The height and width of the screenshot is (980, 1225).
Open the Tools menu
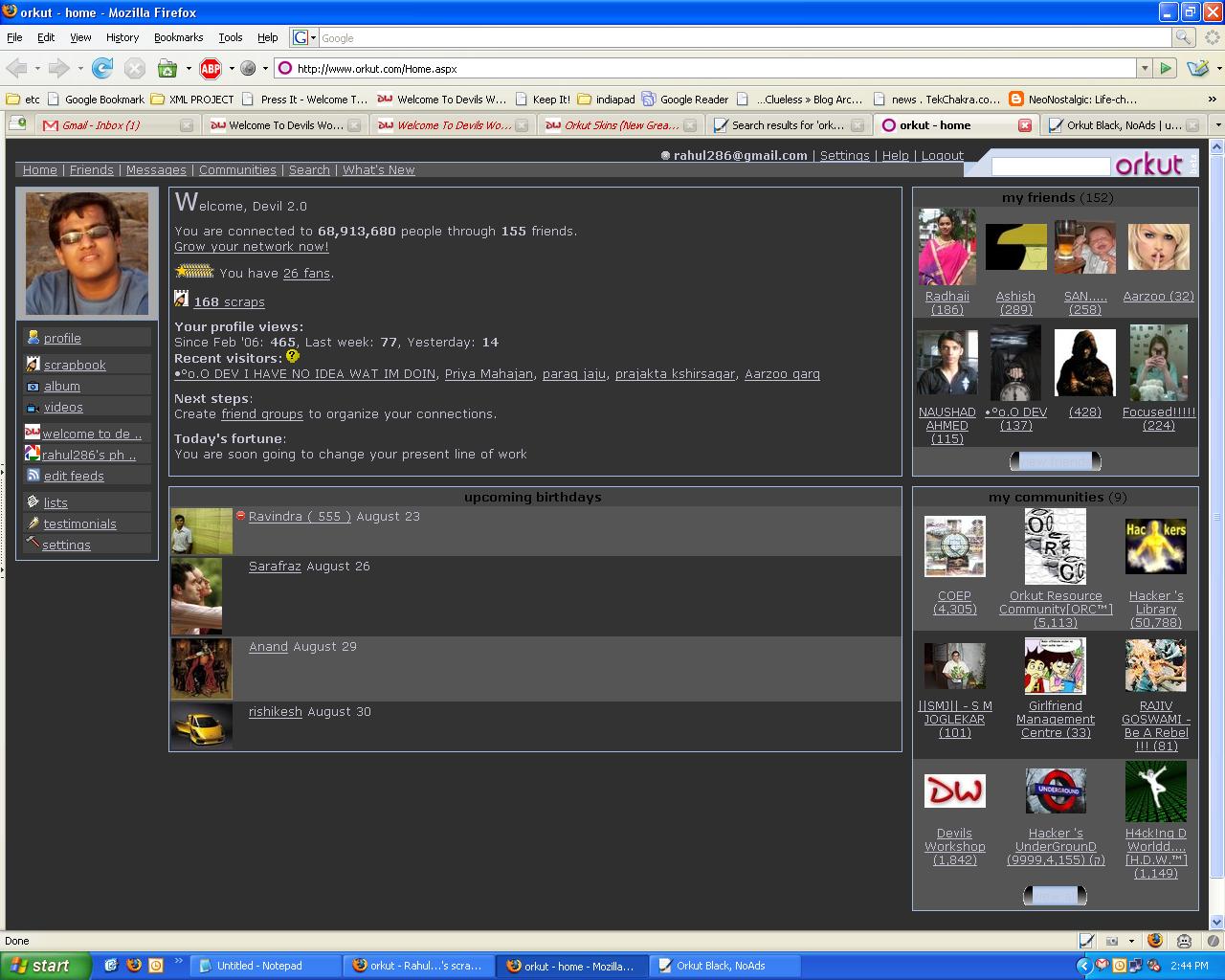coord(231,37)
